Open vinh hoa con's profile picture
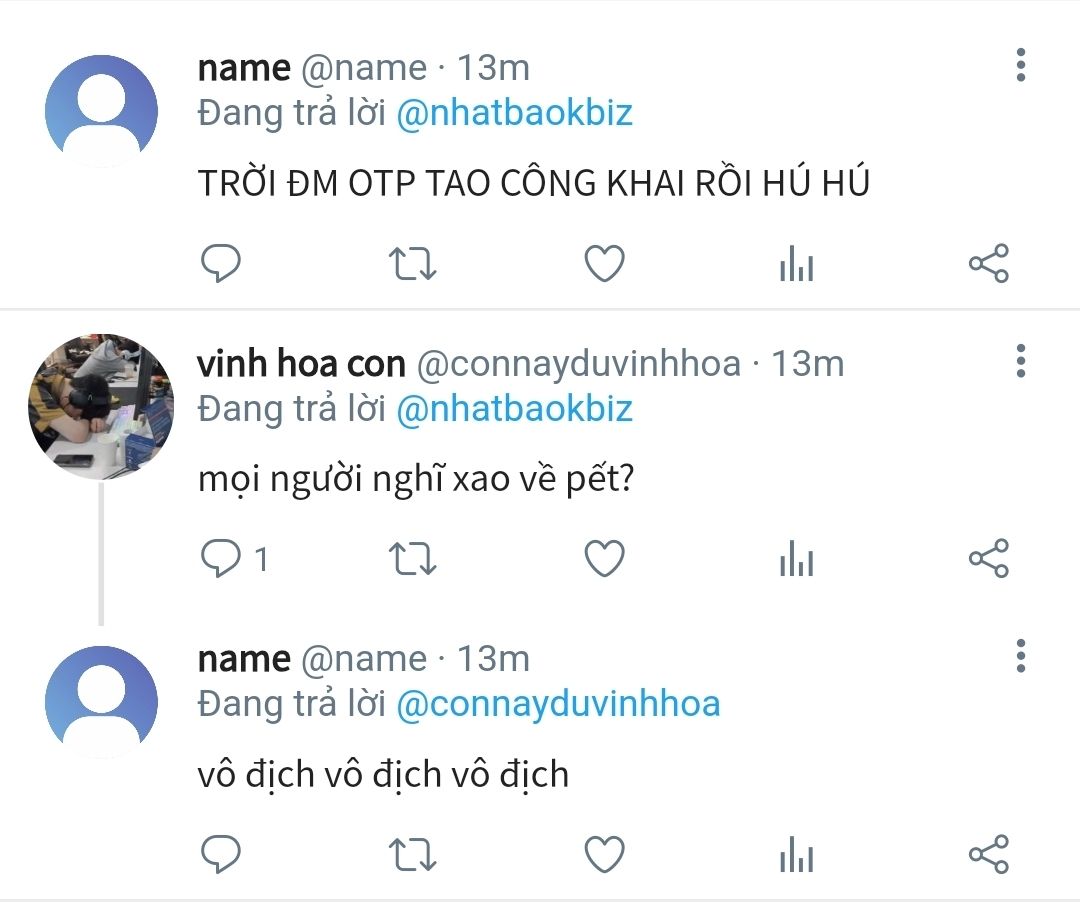The image size is (1080, 903). [100, 406]
